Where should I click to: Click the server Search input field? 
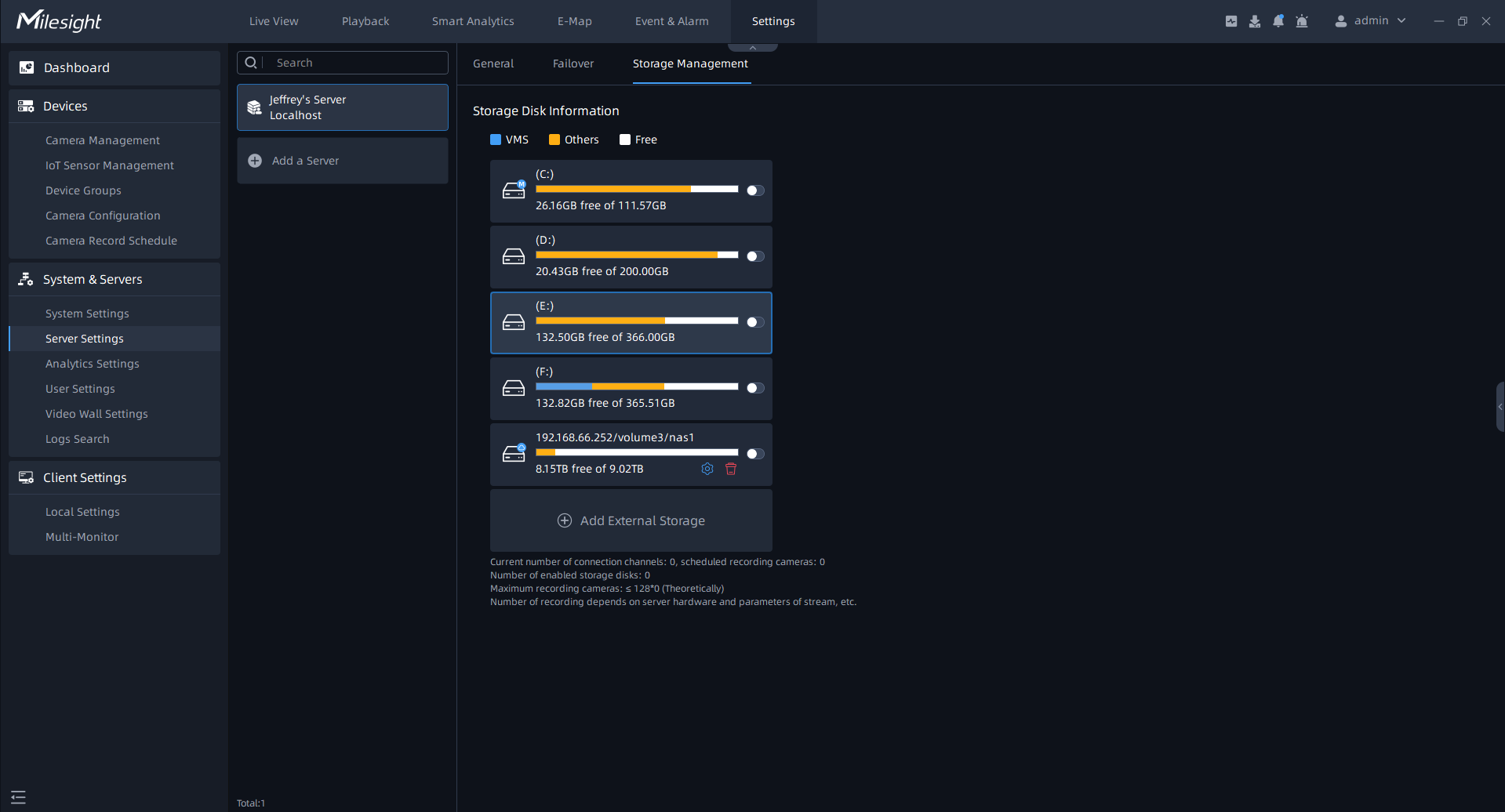point(357,63)
